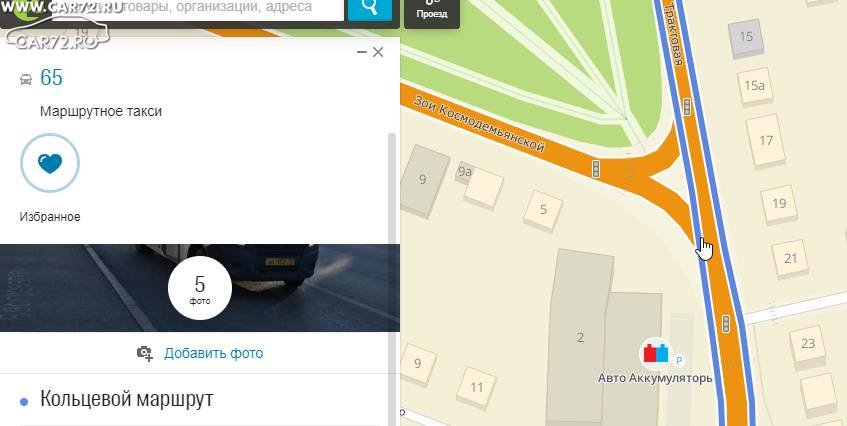Screen dimensions: 847x426
Task: Open the Авто Аккумуляторь battery shop icon
Action: 655,354
